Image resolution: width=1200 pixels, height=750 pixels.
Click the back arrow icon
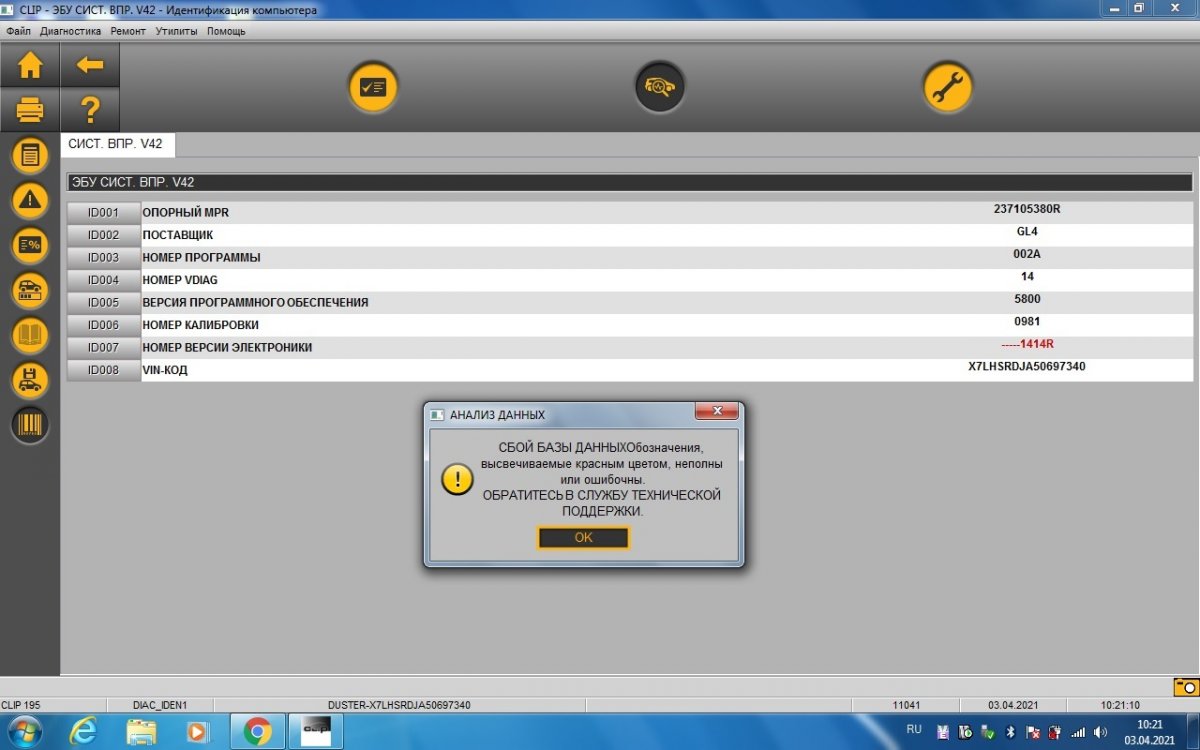click(90, 66)
